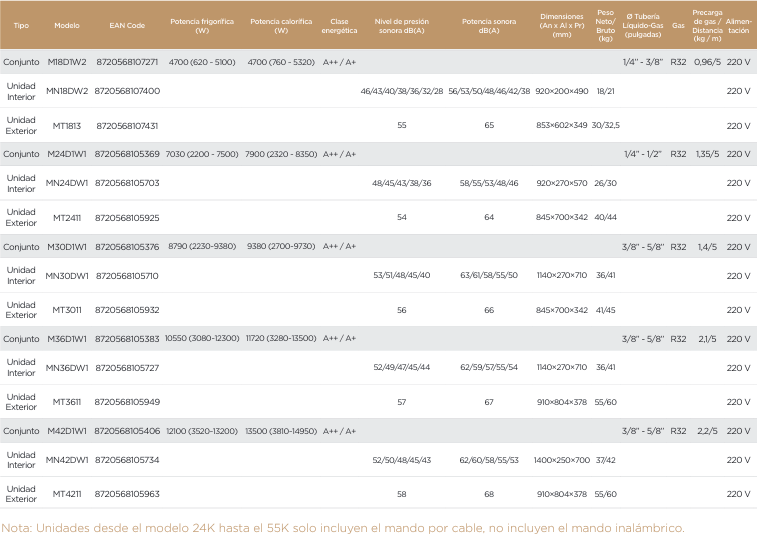757x544 pixels.
Task: Click sound power '63/61/58/55/50'
Action: click(x=489, y=276)
